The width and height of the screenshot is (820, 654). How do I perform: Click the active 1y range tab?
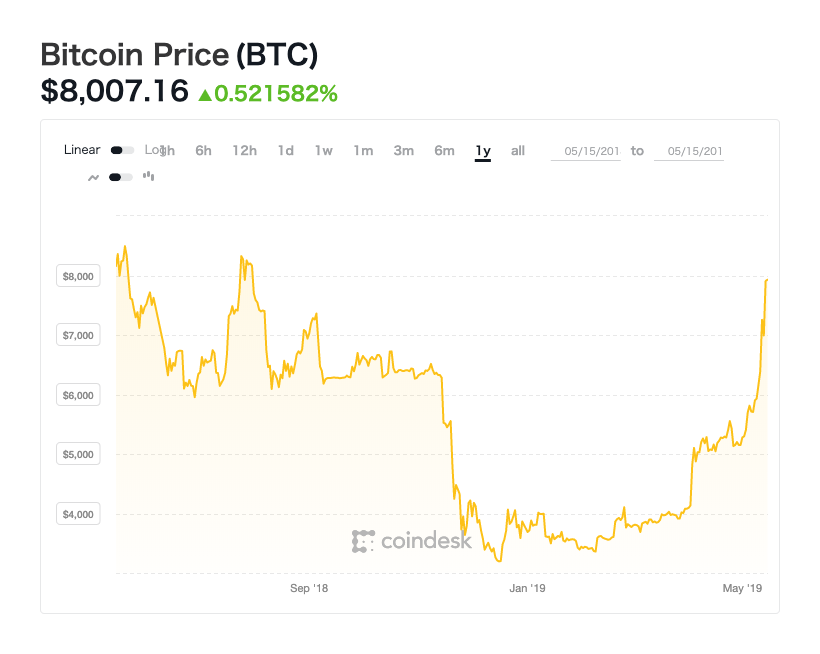point(483,151)
